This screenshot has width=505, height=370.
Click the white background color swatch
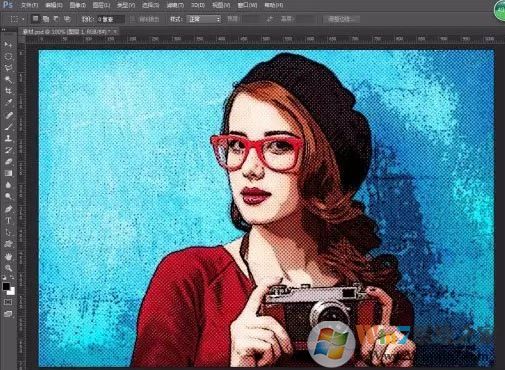pos(12,291)
